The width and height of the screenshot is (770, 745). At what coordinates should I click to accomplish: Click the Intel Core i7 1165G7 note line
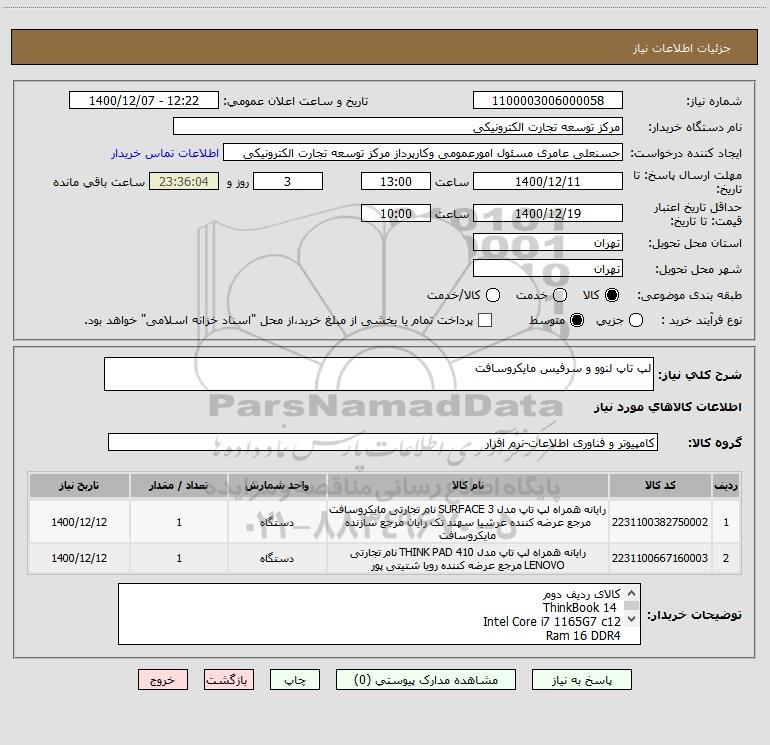point(551,621)
